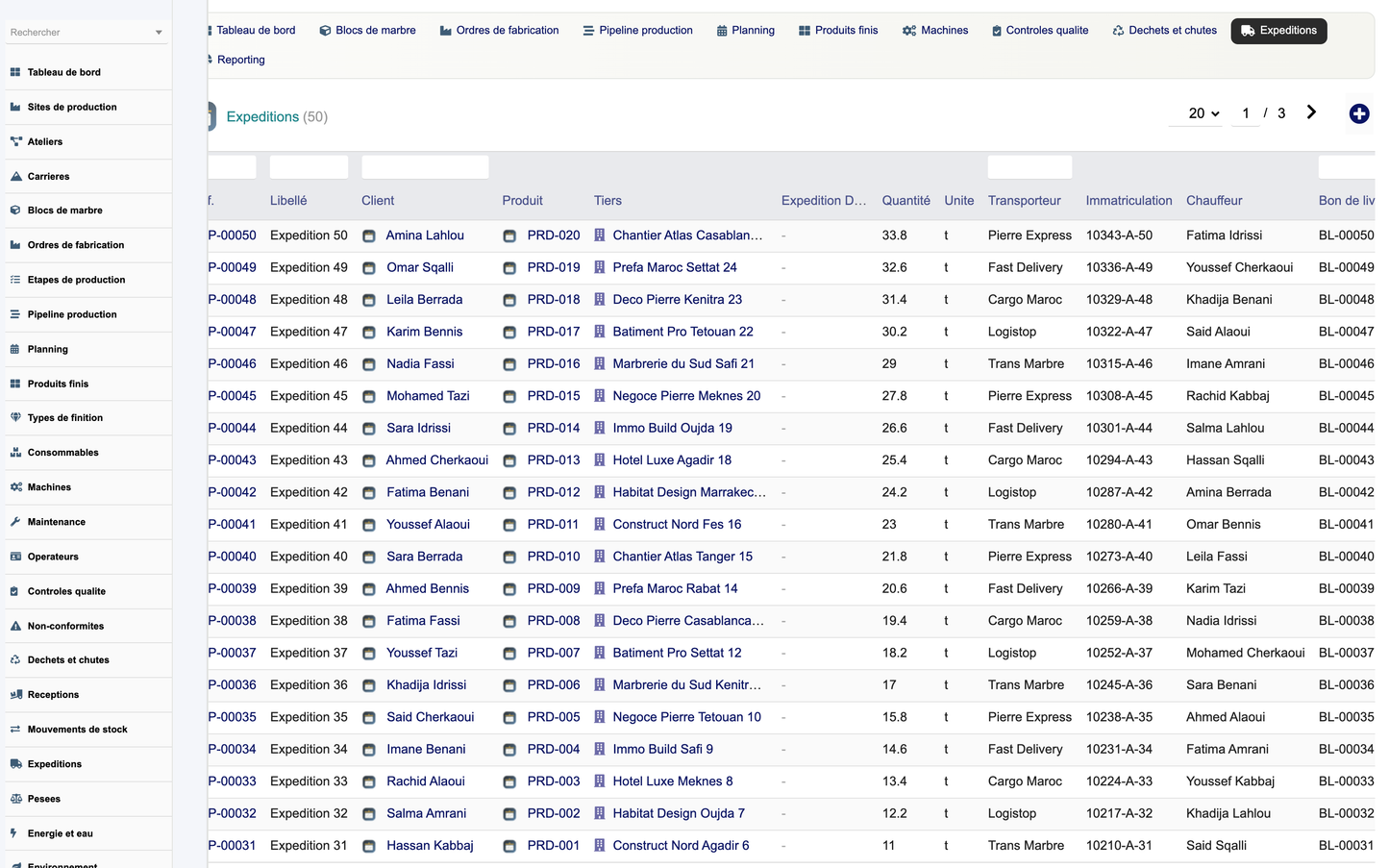Switch to Pipeline production tab

(637, 31)
